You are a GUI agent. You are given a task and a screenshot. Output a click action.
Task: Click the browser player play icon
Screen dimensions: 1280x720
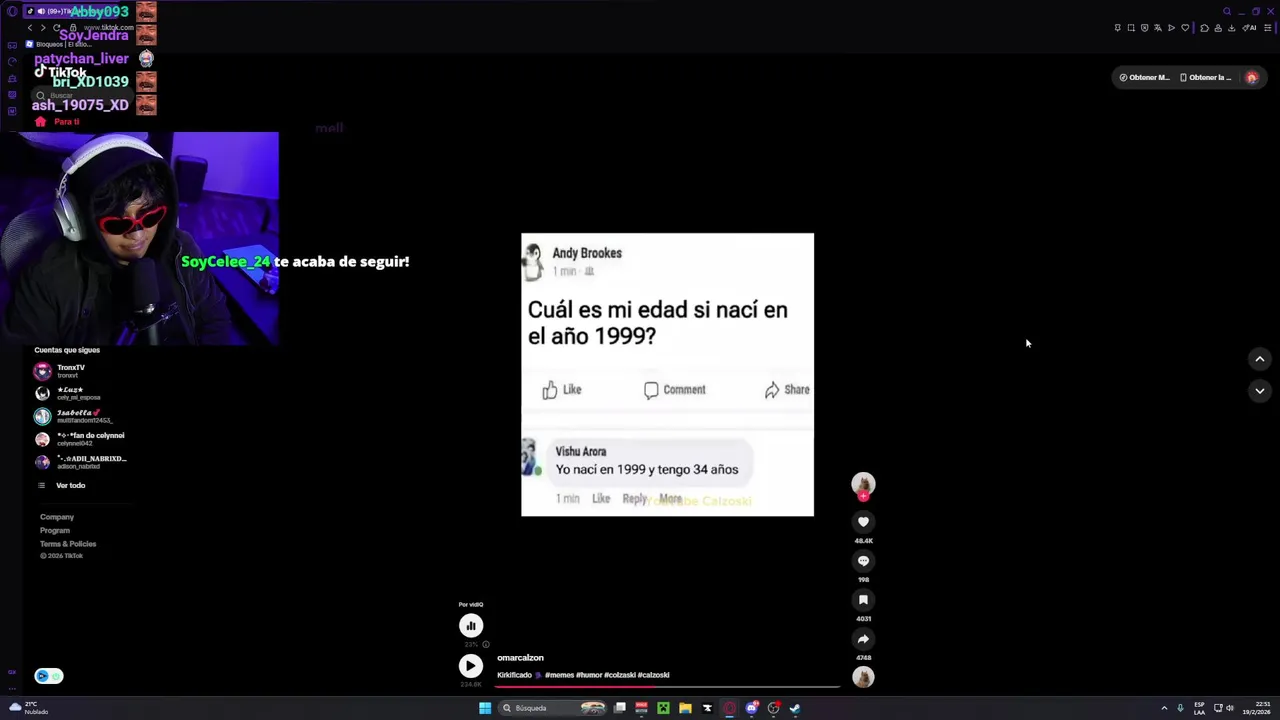pyautogui.click(x=1171, y=28)
